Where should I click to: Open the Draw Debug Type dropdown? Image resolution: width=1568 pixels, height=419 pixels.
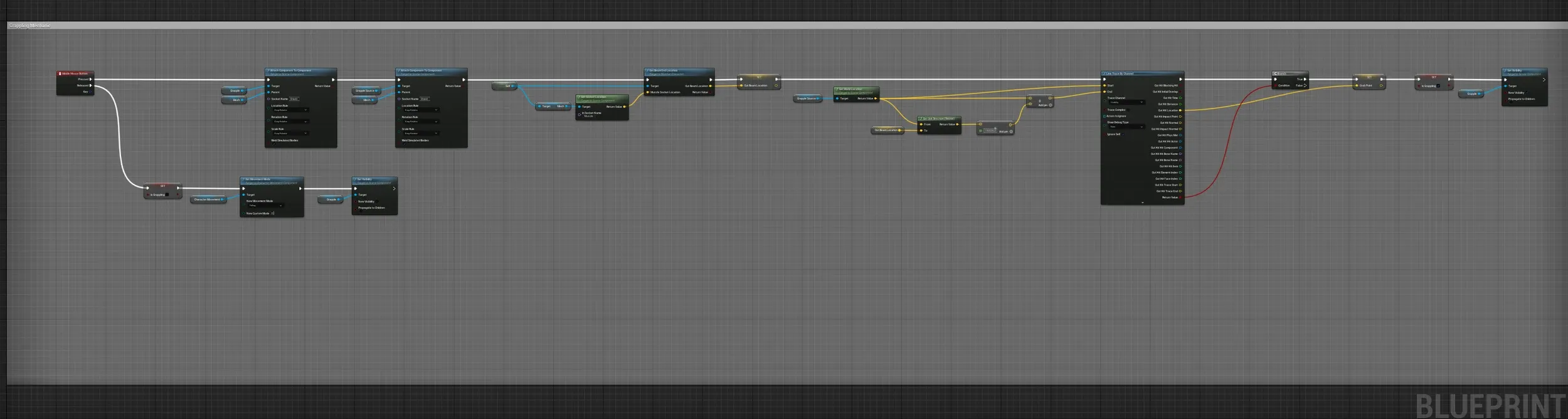[1127, 127]
